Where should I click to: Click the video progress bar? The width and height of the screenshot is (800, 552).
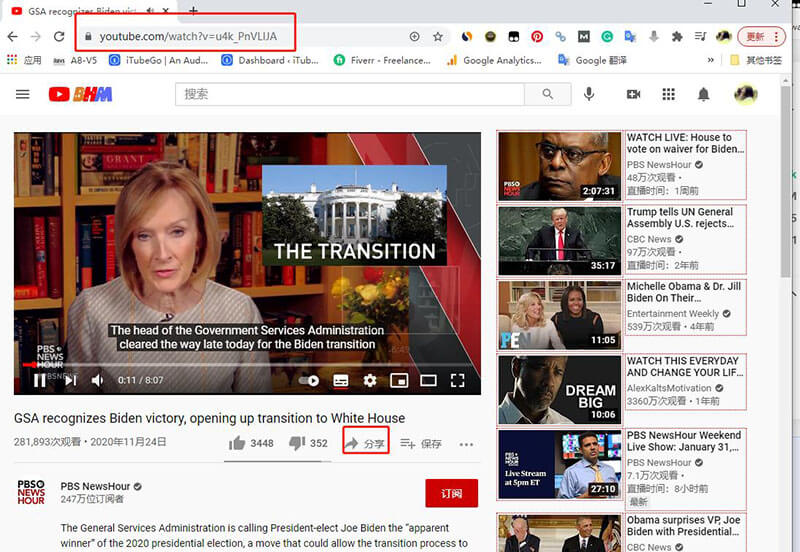(247, 365)
